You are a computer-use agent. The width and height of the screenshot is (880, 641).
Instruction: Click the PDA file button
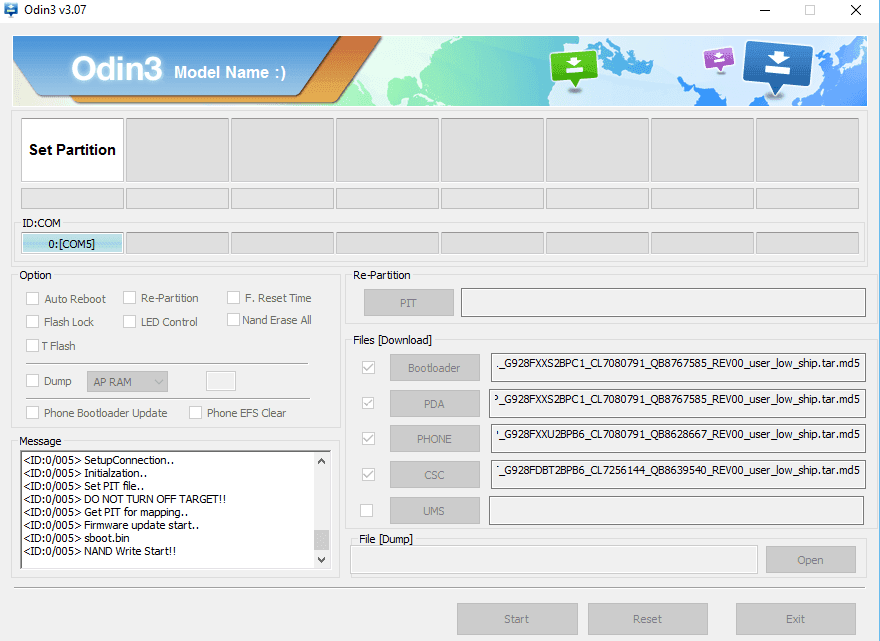pyautogui.click(x=434, y=404)
